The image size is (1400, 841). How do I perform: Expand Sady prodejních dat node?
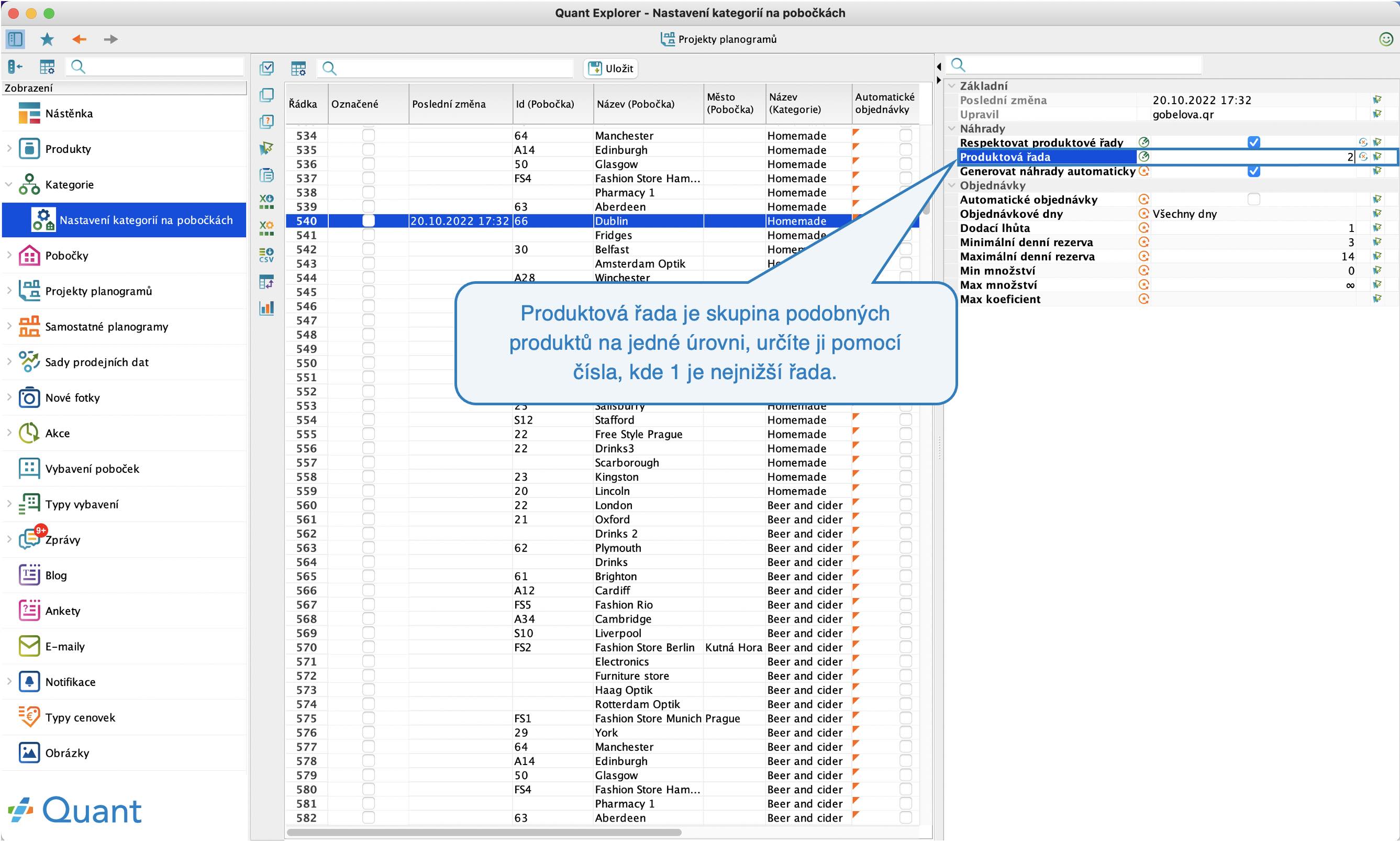[9, 361]
